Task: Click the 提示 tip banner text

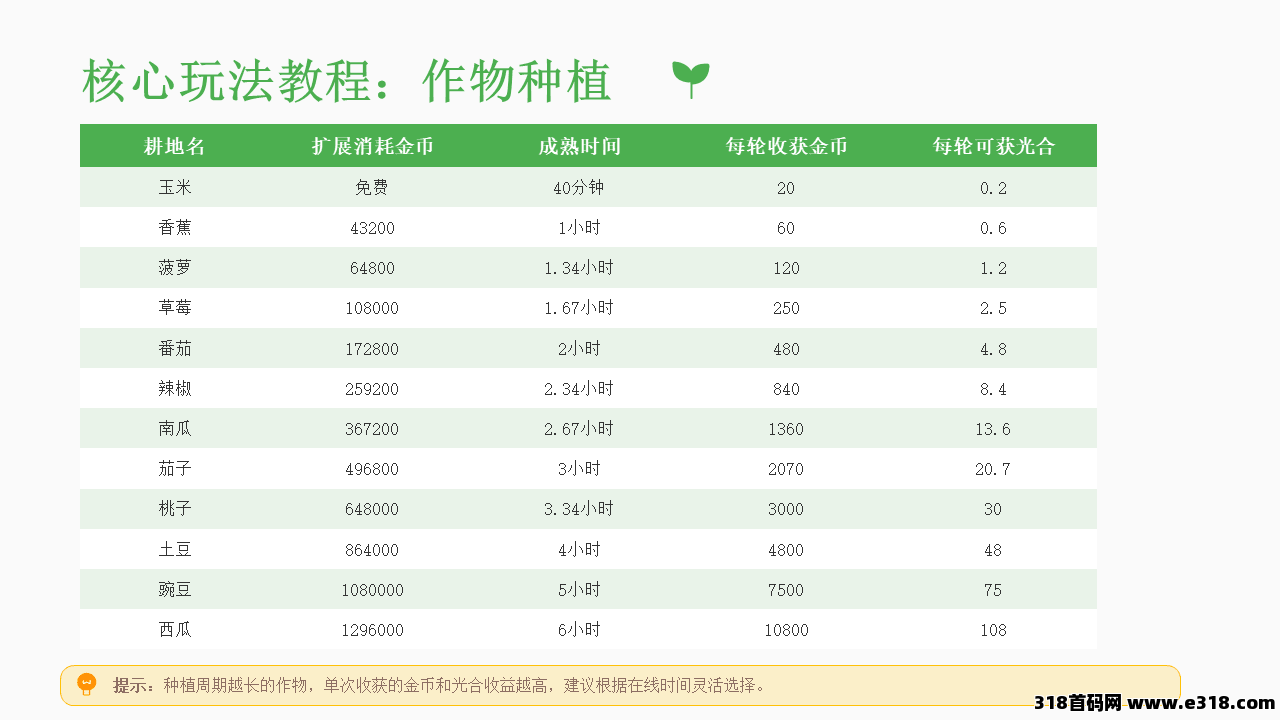Action: [440, 685]
